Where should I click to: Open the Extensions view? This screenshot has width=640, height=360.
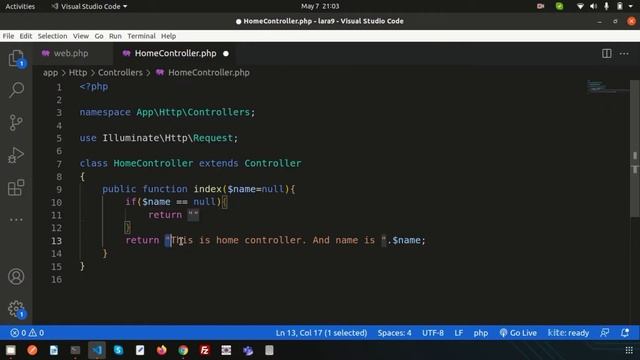coord(16,187)
